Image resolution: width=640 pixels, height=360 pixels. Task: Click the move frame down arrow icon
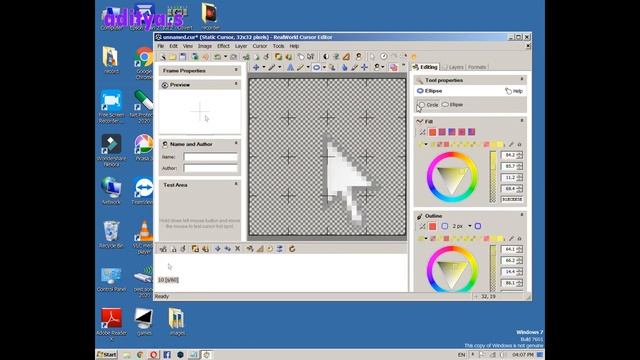[218, 249]
